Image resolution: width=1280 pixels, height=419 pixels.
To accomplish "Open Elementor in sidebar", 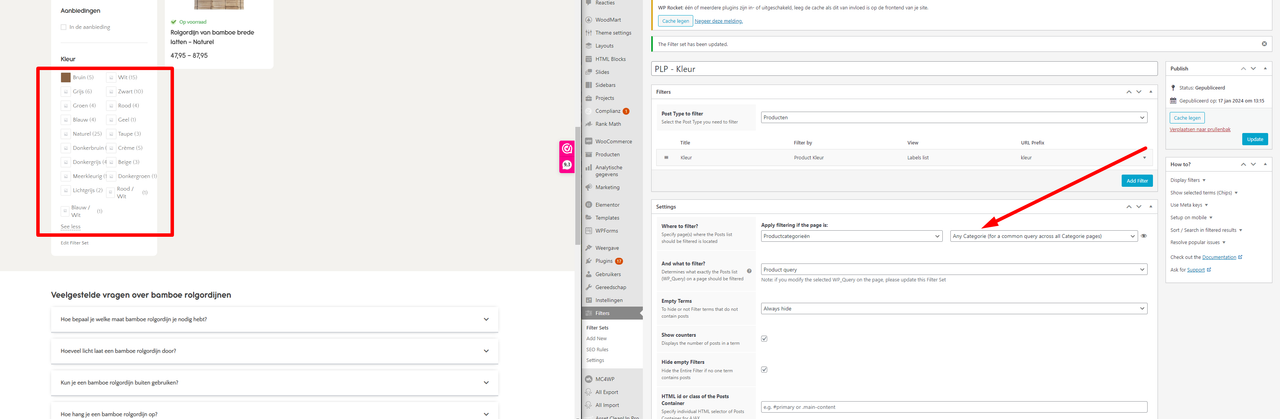I will [607, 204].
